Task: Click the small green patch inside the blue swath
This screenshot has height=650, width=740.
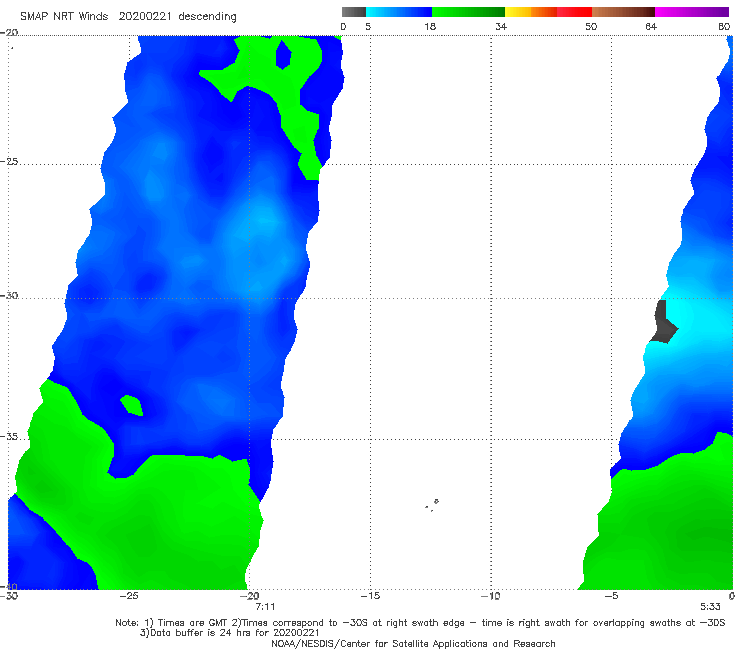Action: tap(132, 405)
